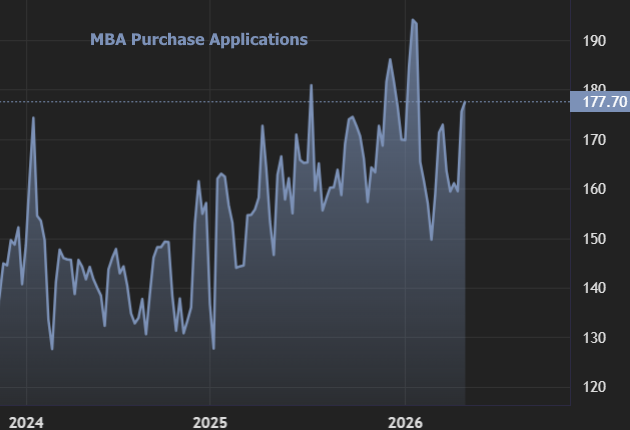Image resolution: width=630 pixels, height=430 pixels.
Task: Click the highest peak of the chart line
Action: 413,19
